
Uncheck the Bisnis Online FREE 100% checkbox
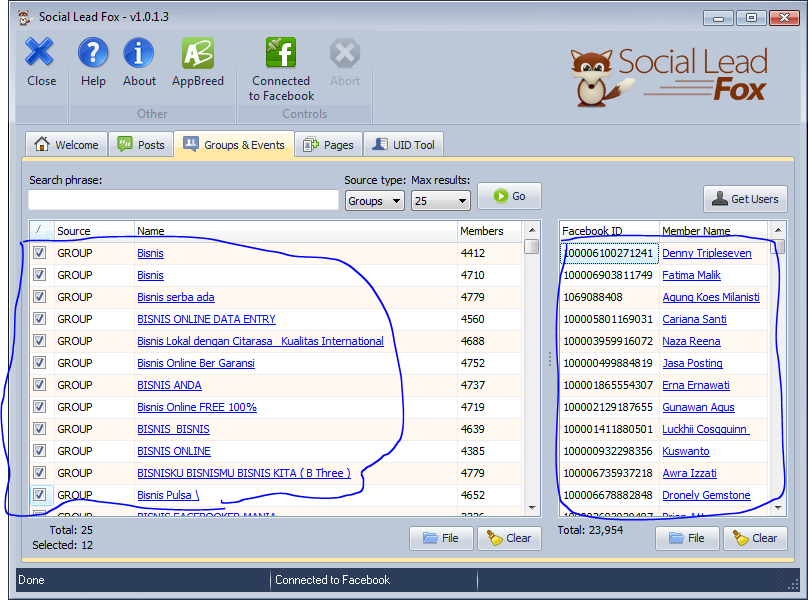(40, 407)
